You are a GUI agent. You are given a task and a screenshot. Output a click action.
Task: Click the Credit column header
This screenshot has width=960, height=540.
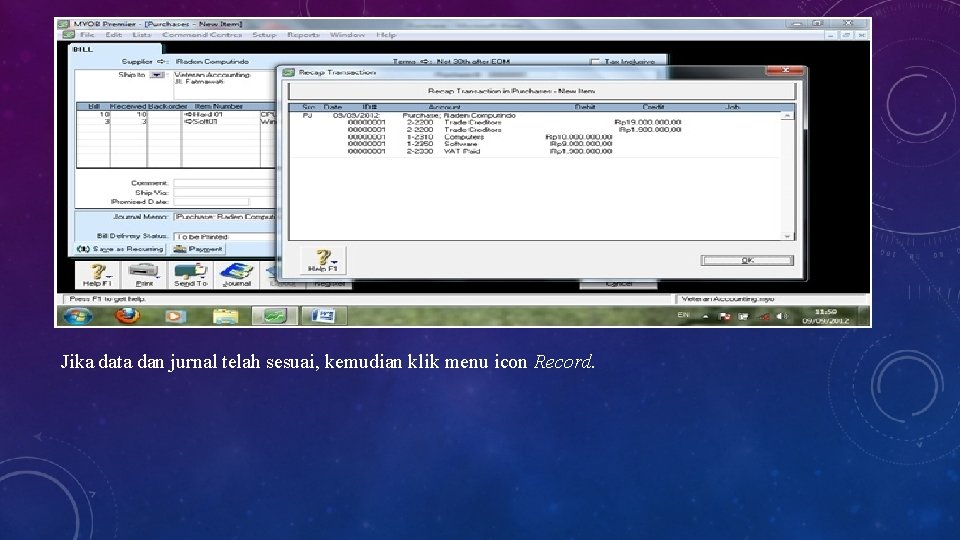[653, 107]
